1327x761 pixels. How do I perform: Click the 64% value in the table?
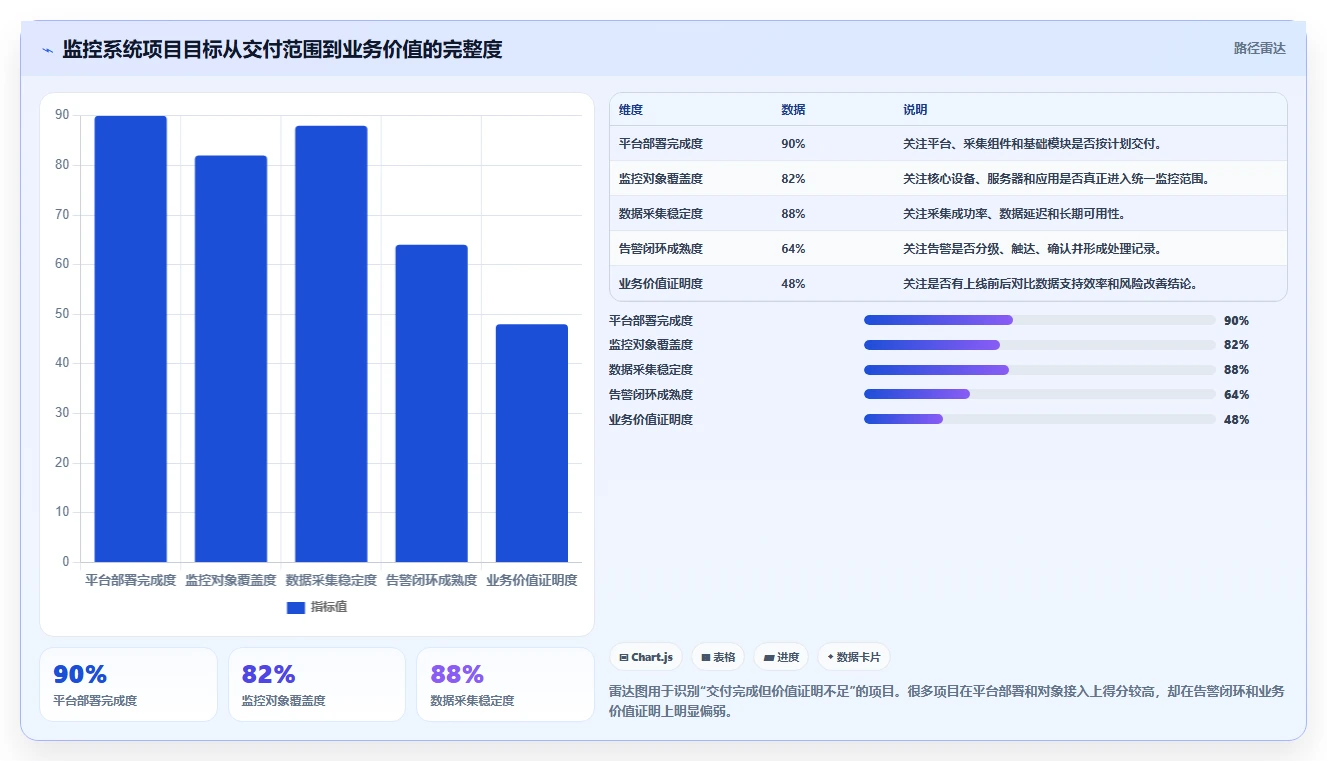(793, 249)
